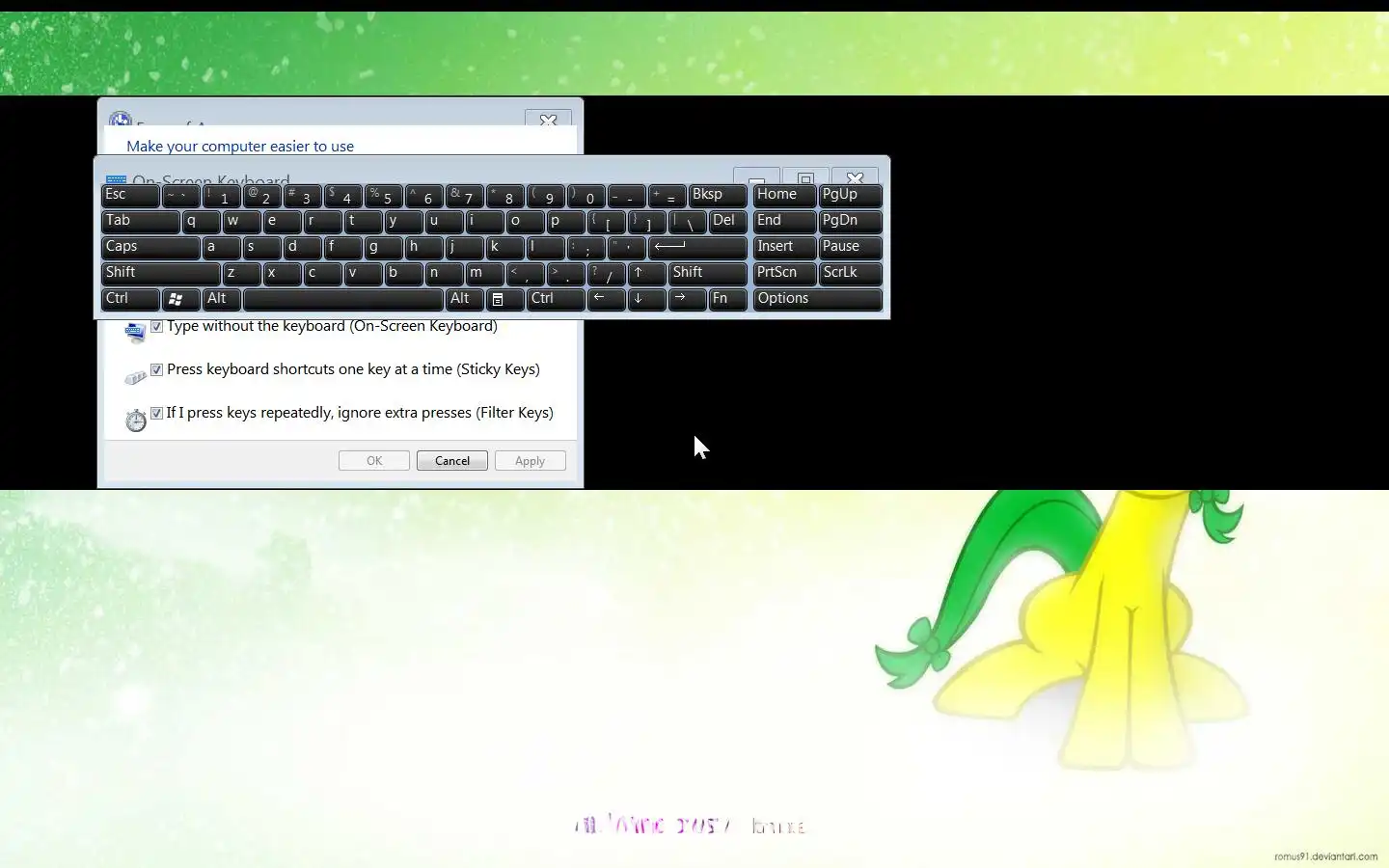Click the PgDn key
The width and height of the screenshot is (1389, 868).
pyautogui.click(x=850, y=222)
